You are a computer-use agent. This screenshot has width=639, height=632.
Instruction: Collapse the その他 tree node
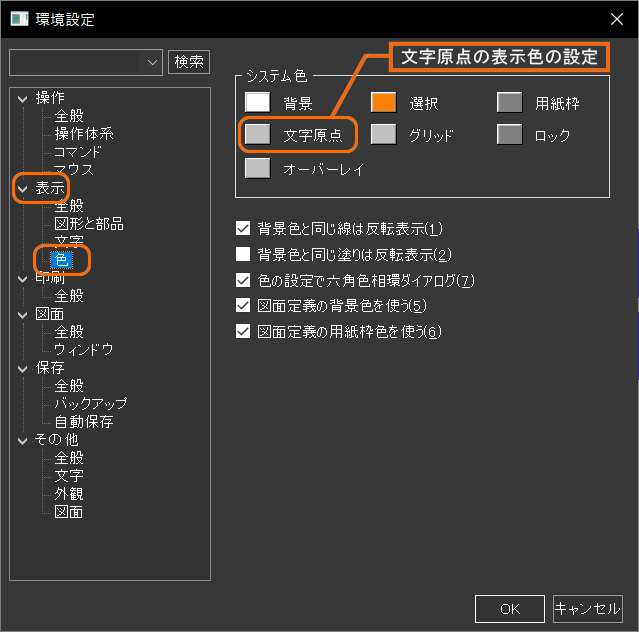pyautogui.click(x=22, y=440)
